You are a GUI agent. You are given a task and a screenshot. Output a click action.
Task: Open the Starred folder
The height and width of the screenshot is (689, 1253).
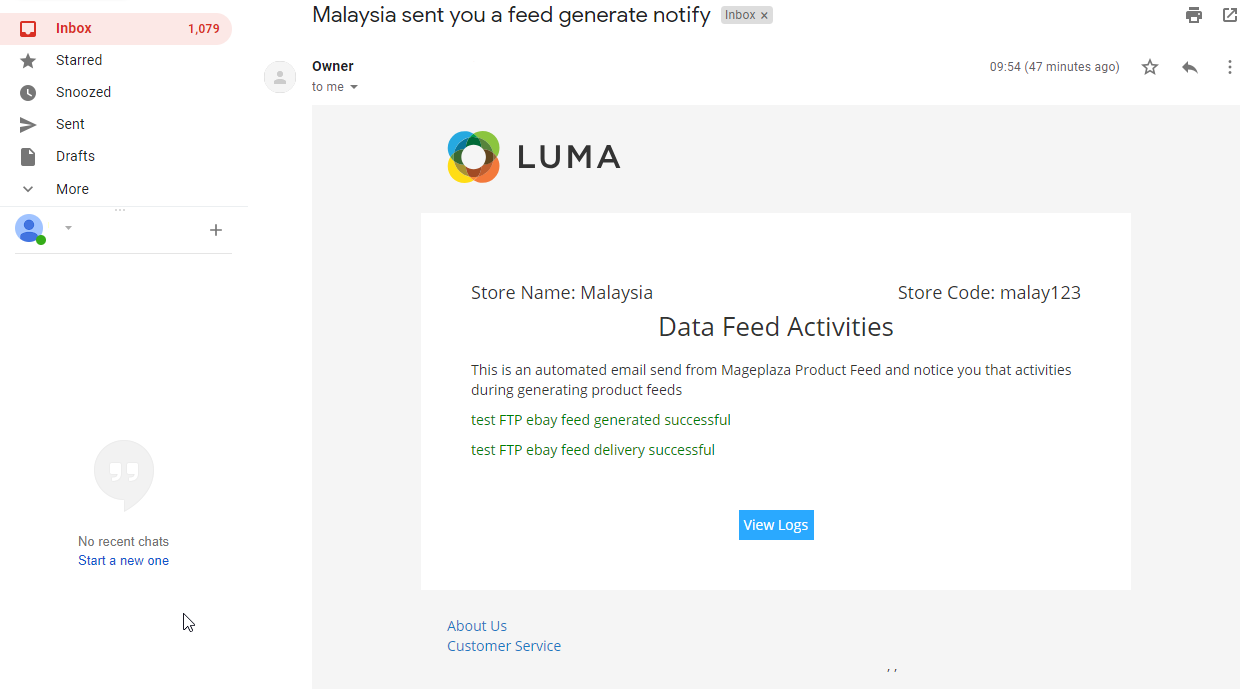pos(79,60)
